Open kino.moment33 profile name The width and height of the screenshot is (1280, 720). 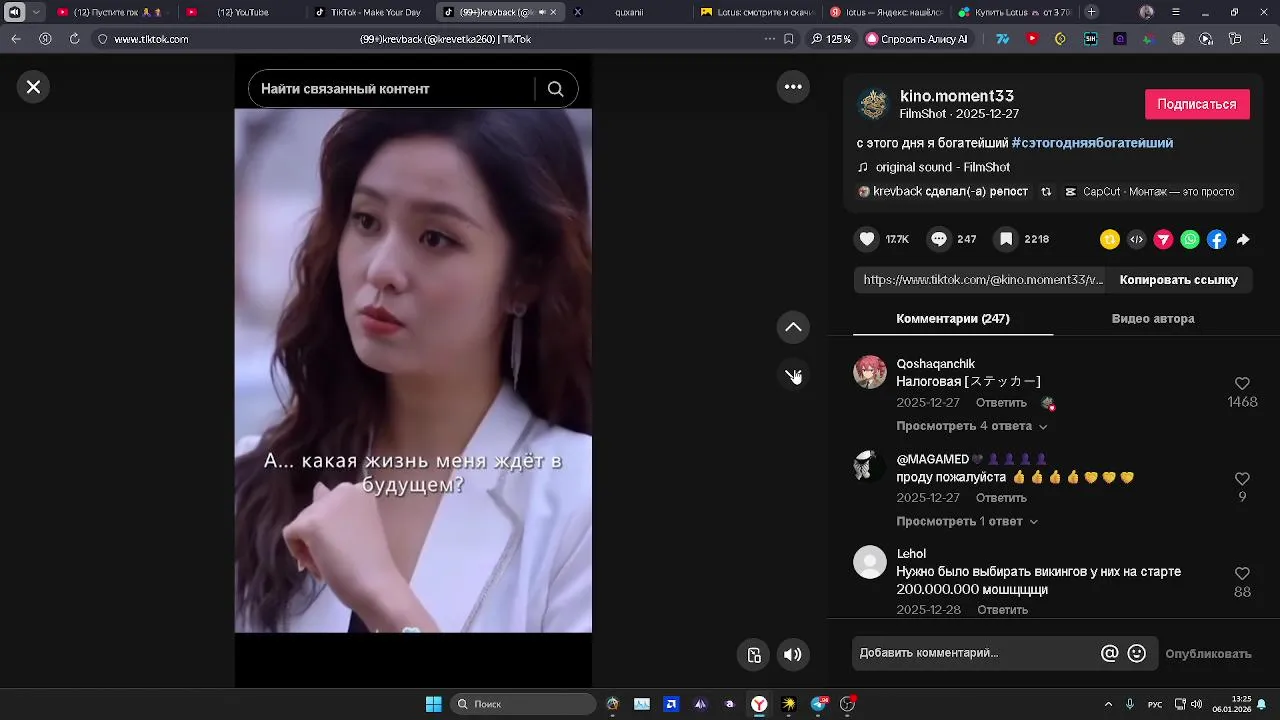pyautogui.click(x=957, y=96)
